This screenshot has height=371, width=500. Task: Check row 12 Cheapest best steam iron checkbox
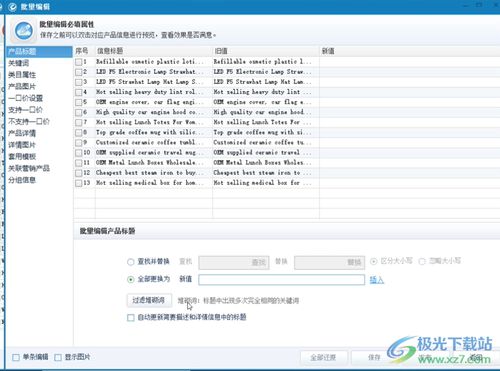click(x=78, y=173)
